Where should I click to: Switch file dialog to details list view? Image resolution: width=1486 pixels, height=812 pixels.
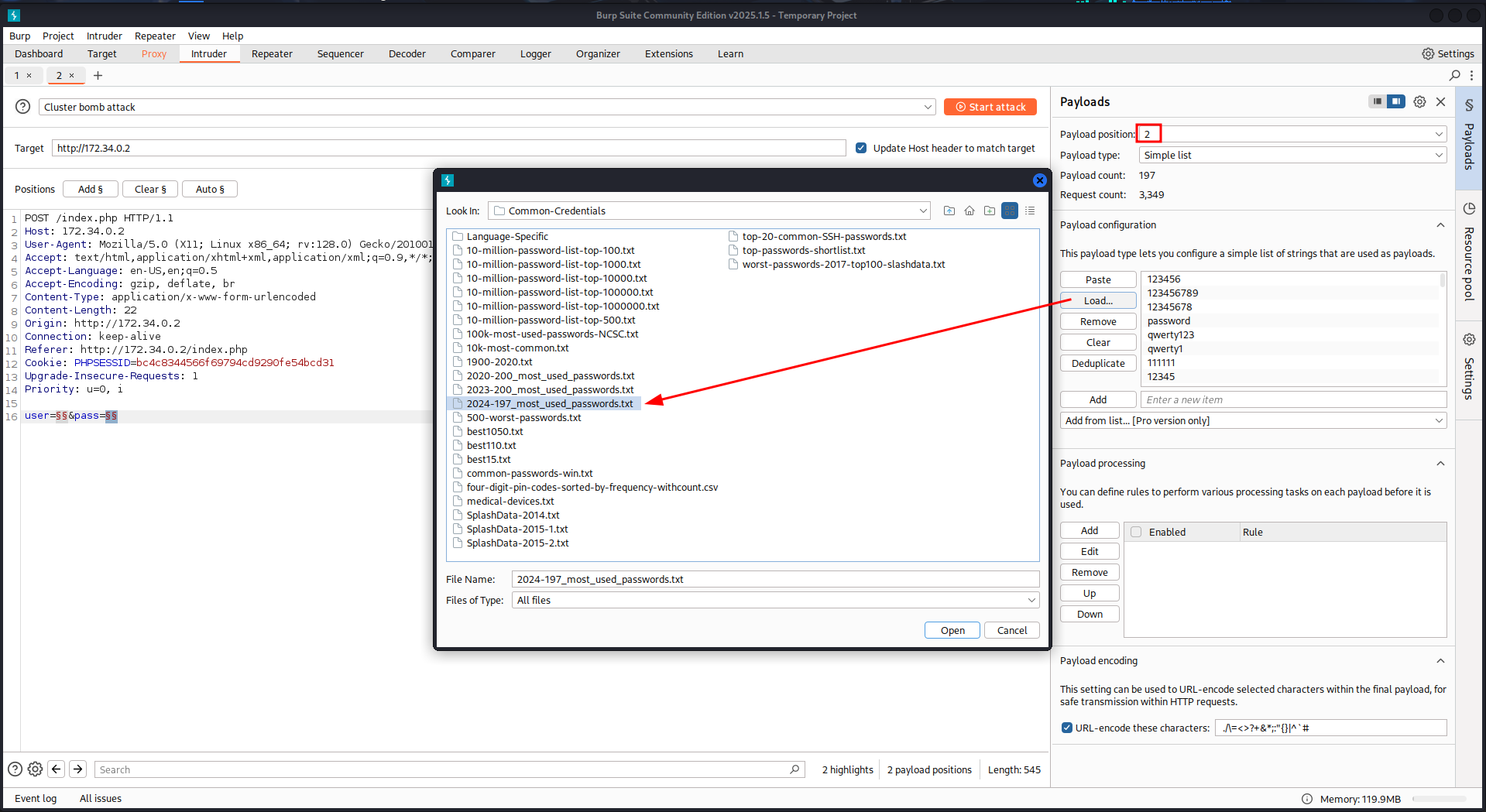click(x=1030, y=211)
